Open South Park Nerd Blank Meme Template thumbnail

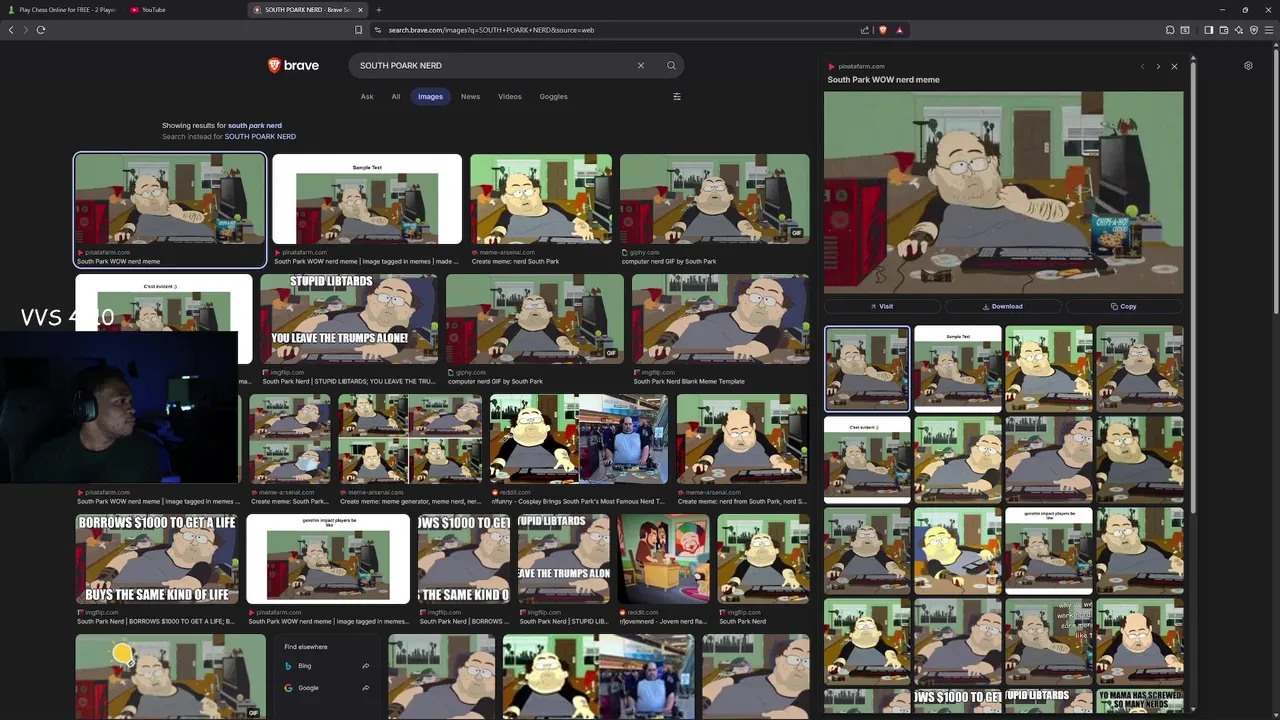click(720, 320)
